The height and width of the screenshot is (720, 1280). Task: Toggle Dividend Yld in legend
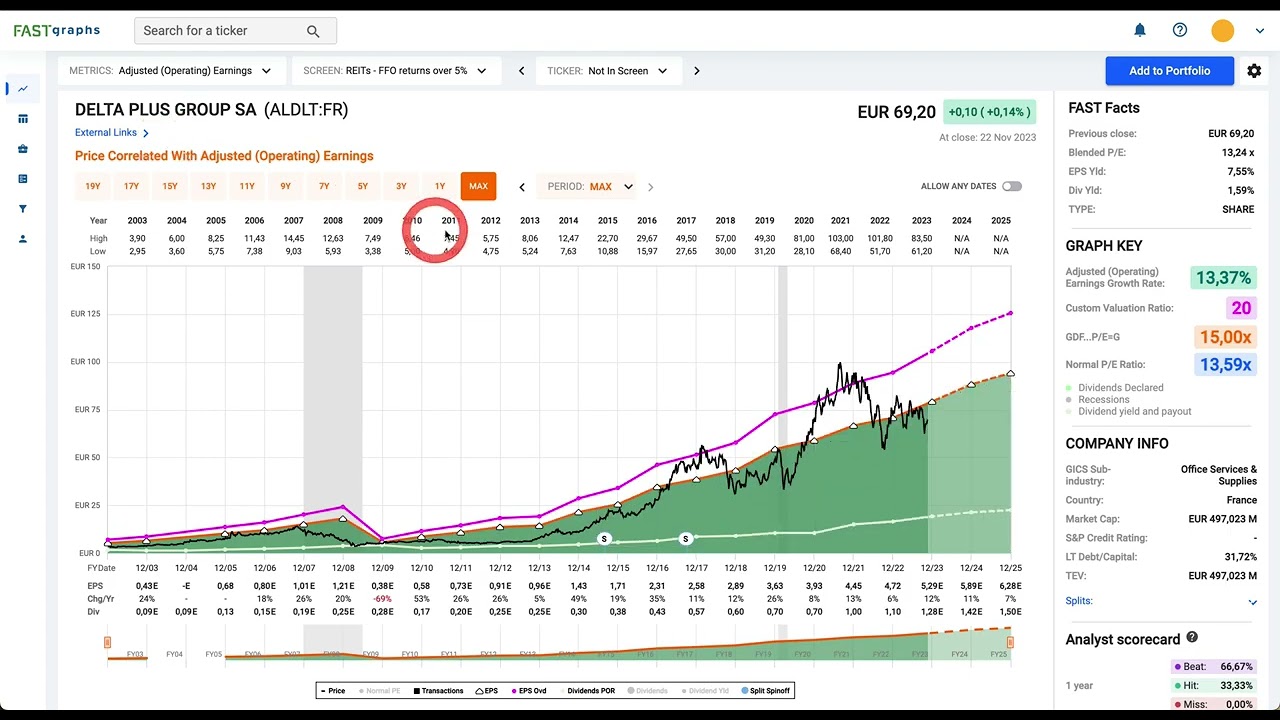point(705,691)
